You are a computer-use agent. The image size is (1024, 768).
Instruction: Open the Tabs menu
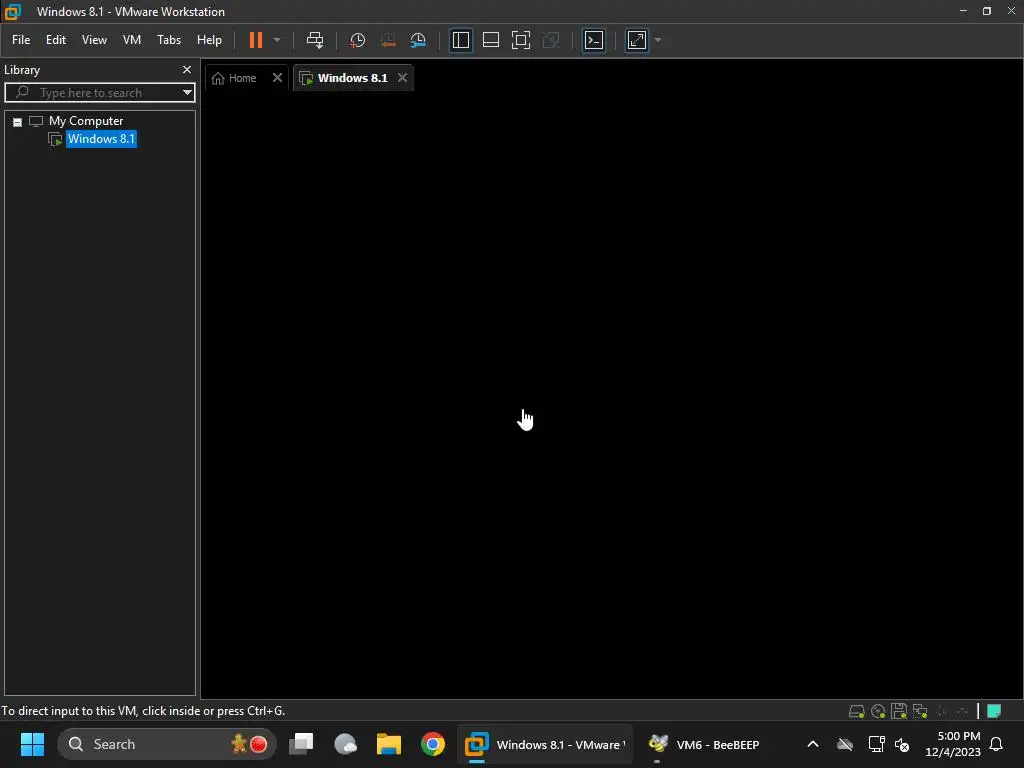point(168,40)
